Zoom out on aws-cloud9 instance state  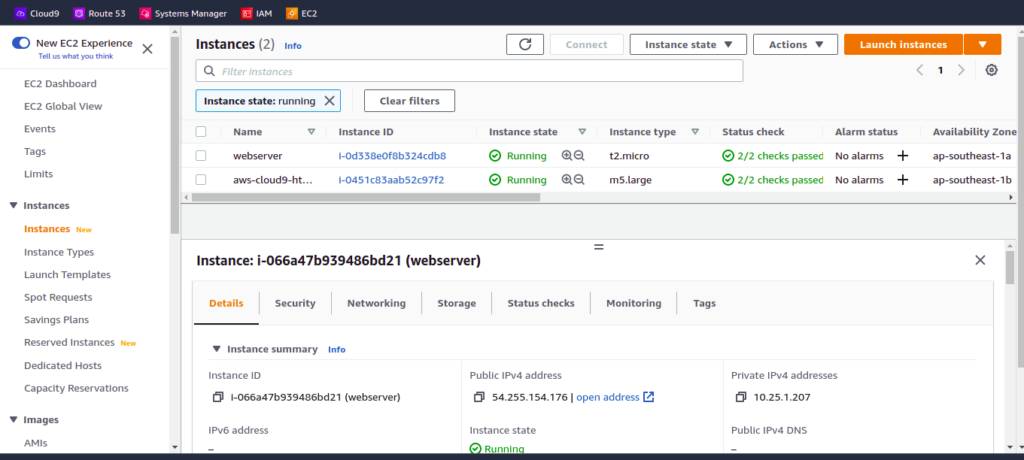coord(579,180)
